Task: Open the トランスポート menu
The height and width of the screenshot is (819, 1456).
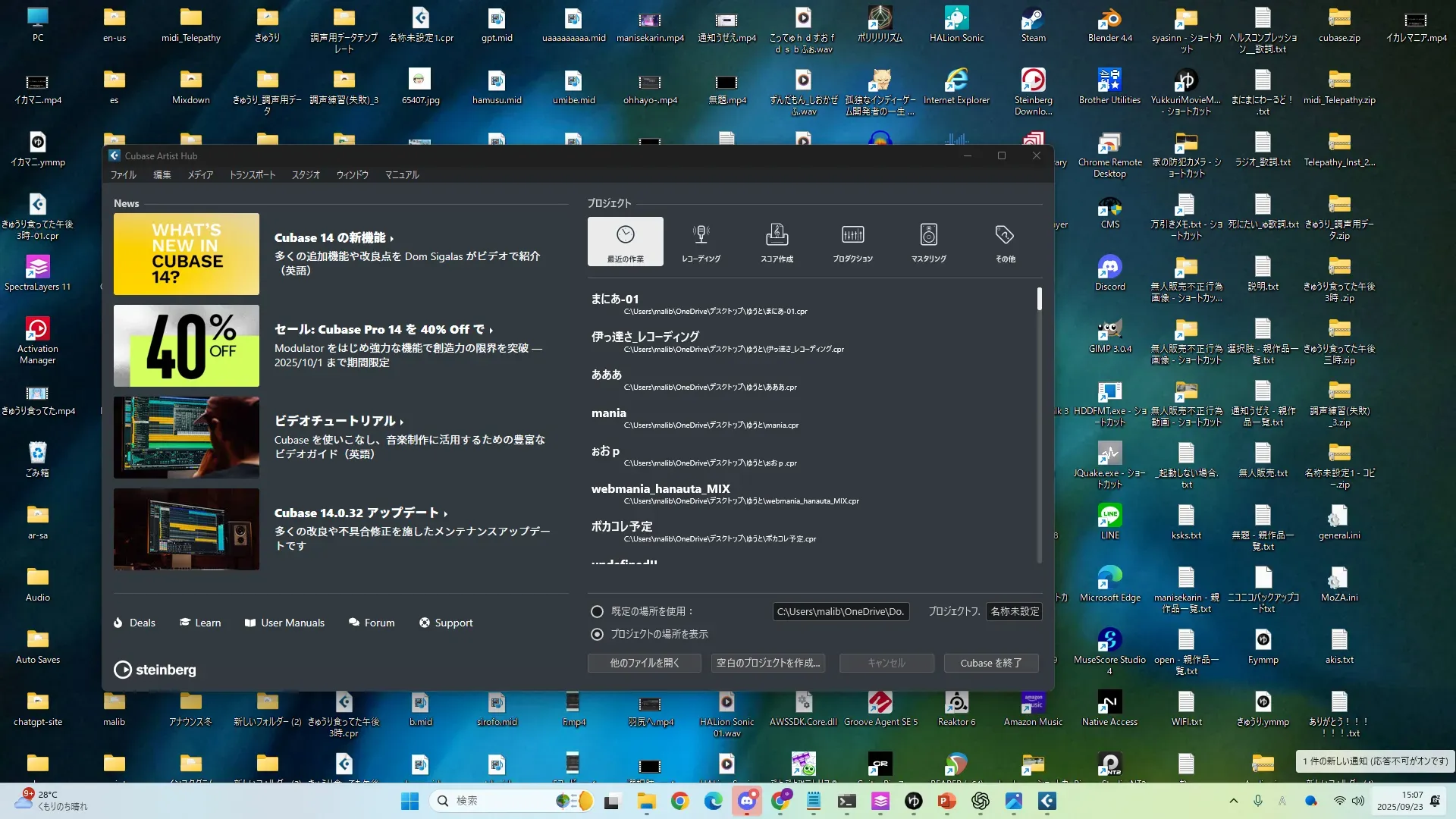Action: 253,174
